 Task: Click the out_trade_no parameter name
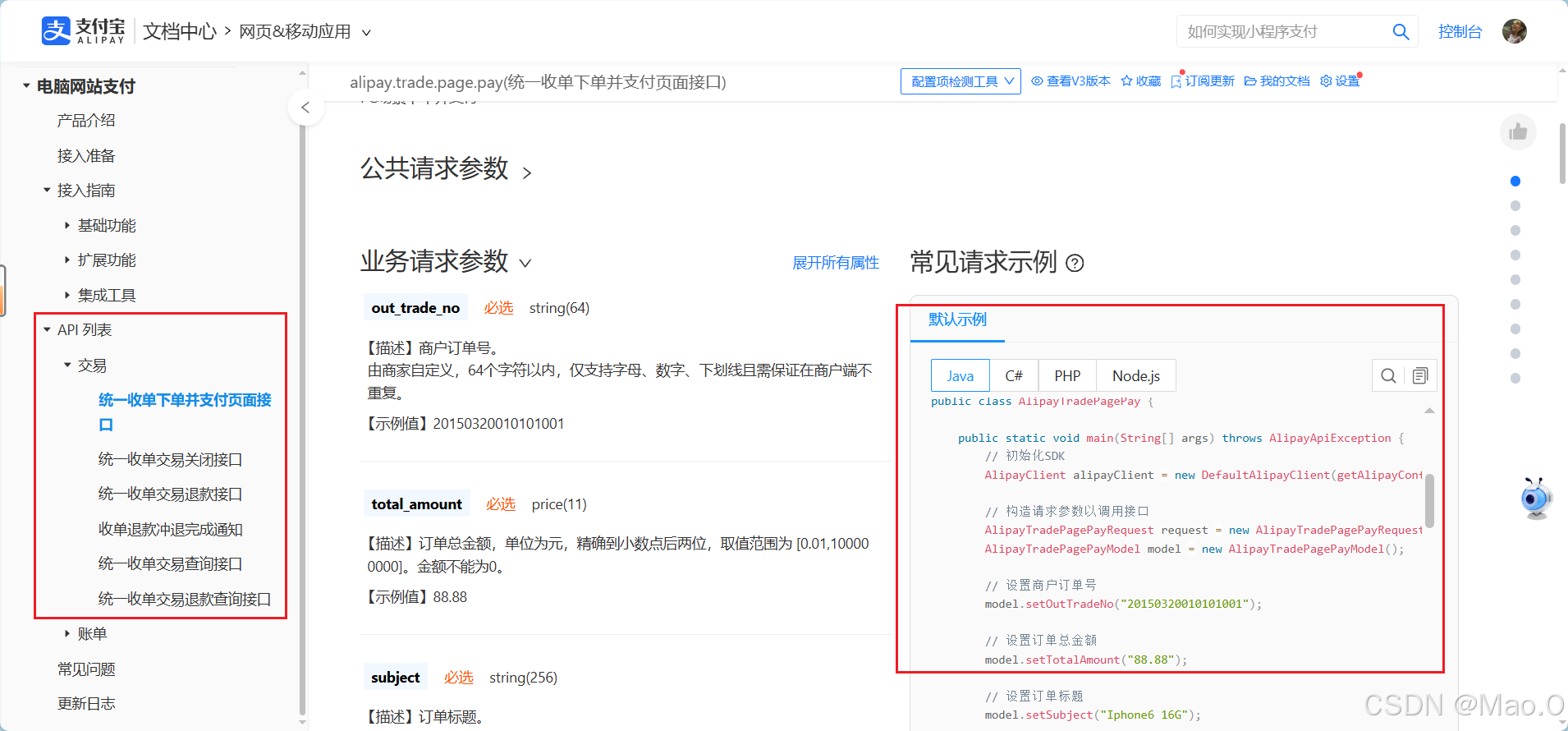(415, 308)
